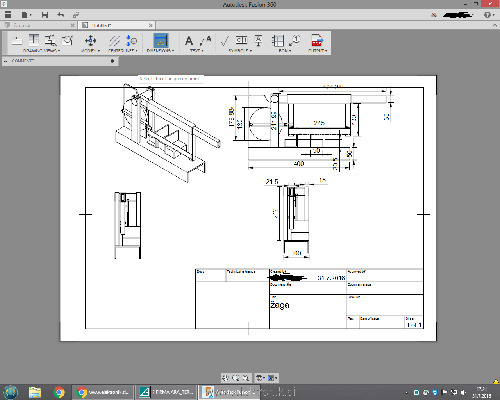
Task: Select the "Žaga" title text
Action: coord(279,305)
